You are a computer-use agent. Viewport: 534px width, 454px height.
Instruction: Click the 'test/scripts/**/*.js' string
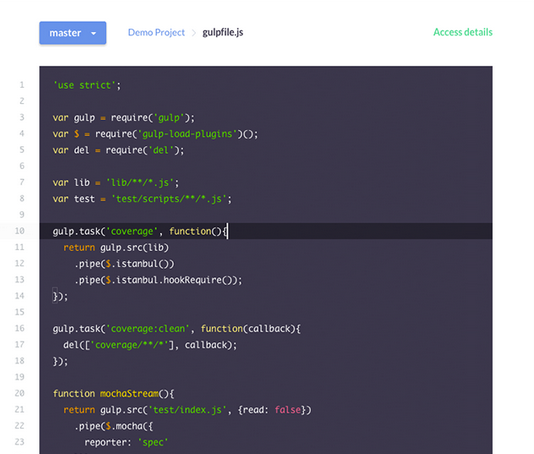tap(169, 199)
